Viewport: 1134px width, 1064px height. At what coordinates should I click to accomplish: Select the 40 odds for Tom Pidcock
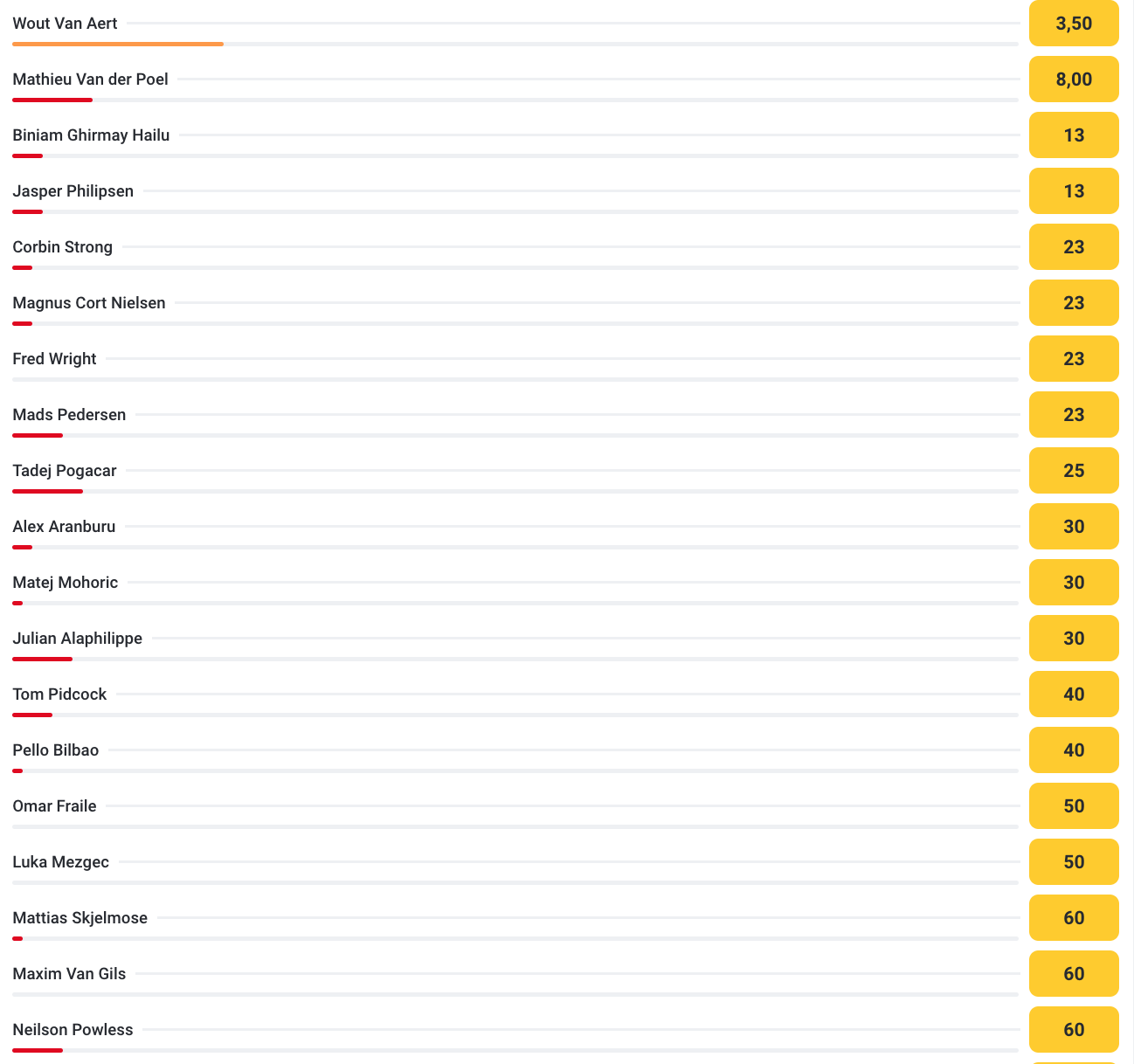click(x=1074, y=694)
